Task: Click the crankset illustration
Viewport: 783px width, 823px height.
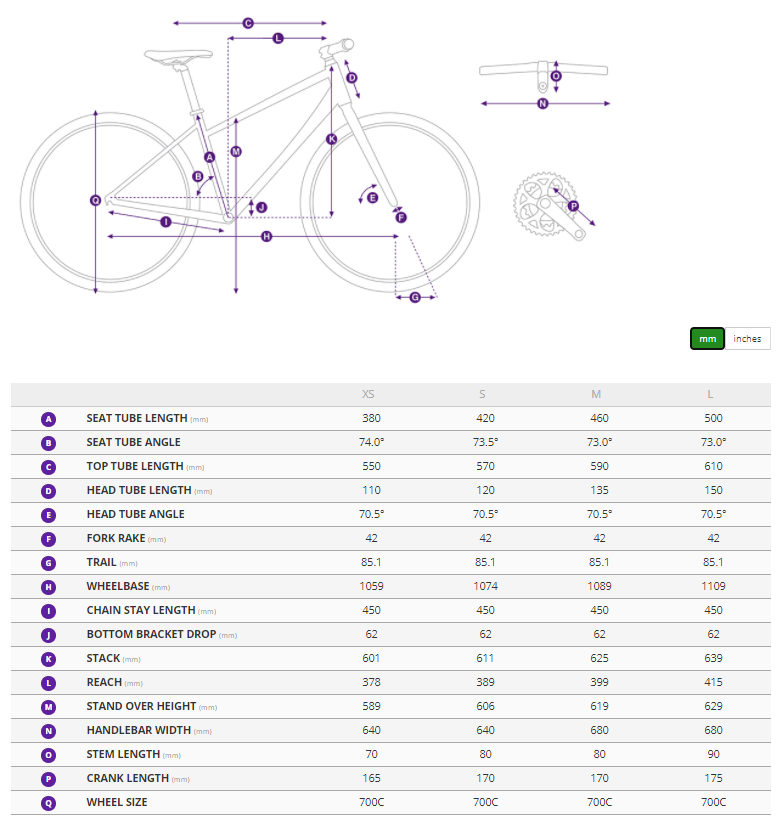Action: click(x=545, y=207)
